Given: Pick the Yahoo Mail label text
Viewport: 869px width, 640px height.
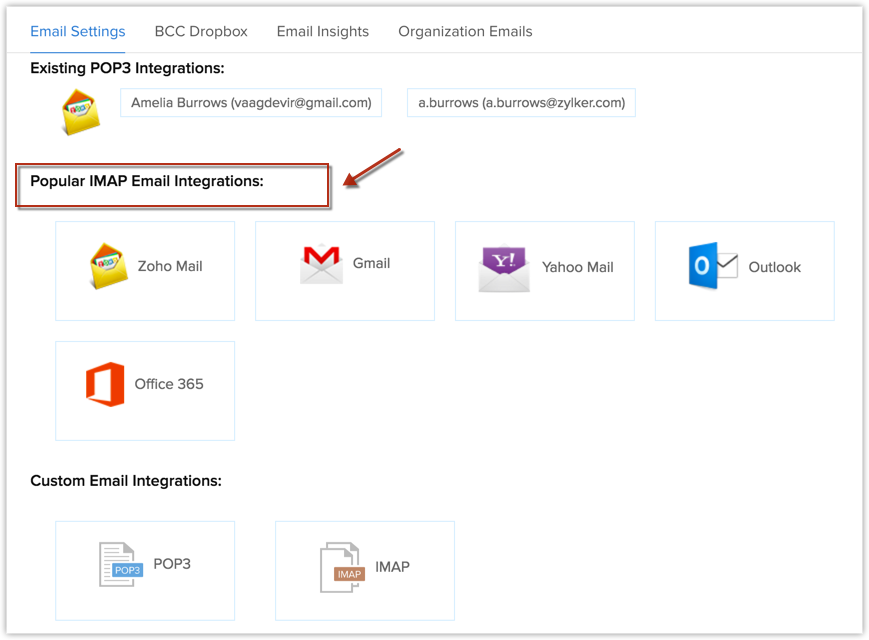Looking at the screenshot, I should (578, 267).
